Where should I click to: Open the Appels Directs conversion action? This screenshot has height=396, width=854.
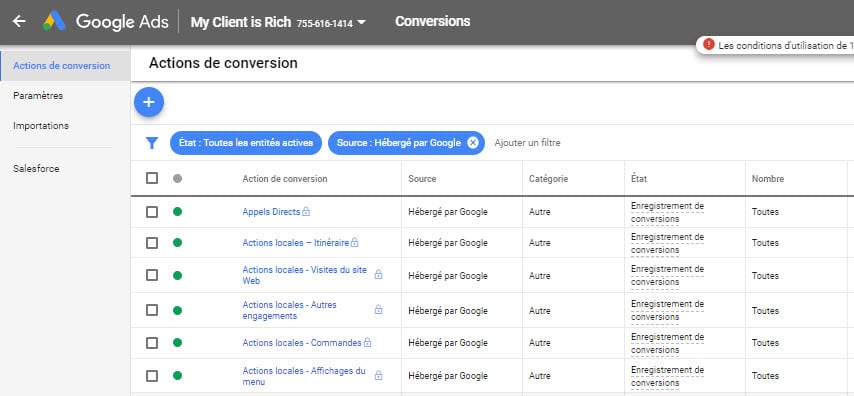click(x=271, y=212)
